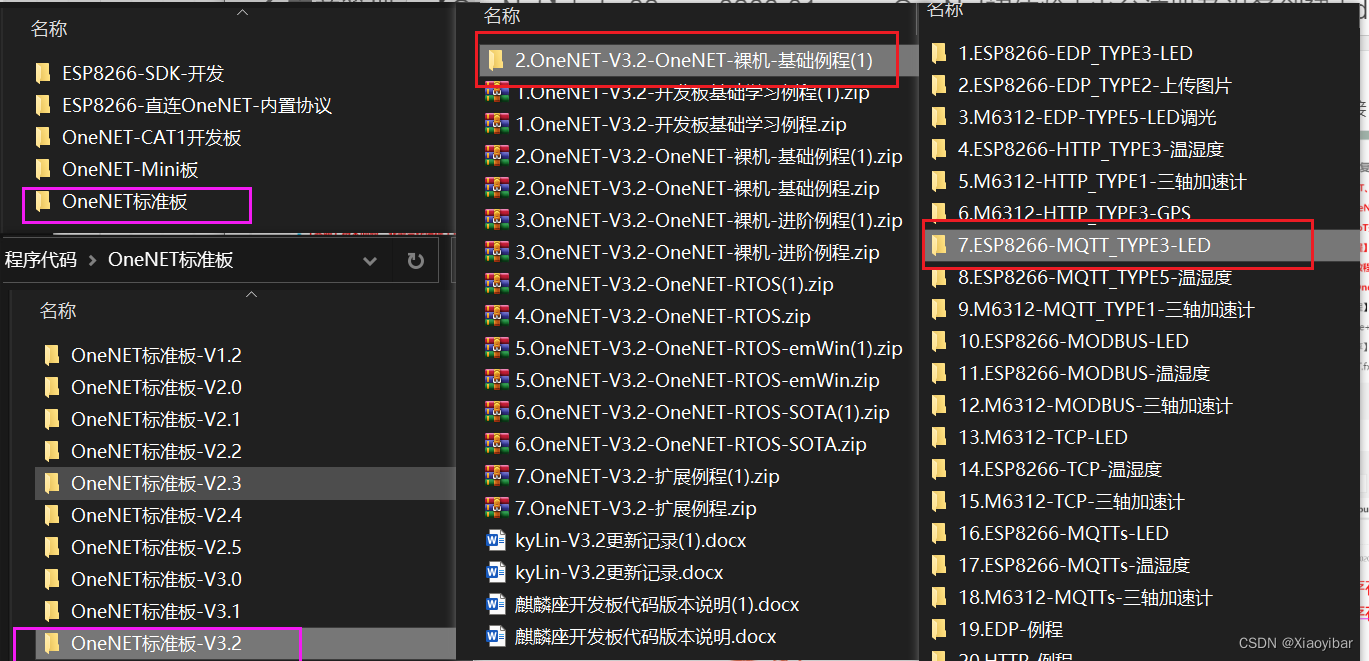Select OneNET标准板-V2.4 folder name

coord(156,515)
